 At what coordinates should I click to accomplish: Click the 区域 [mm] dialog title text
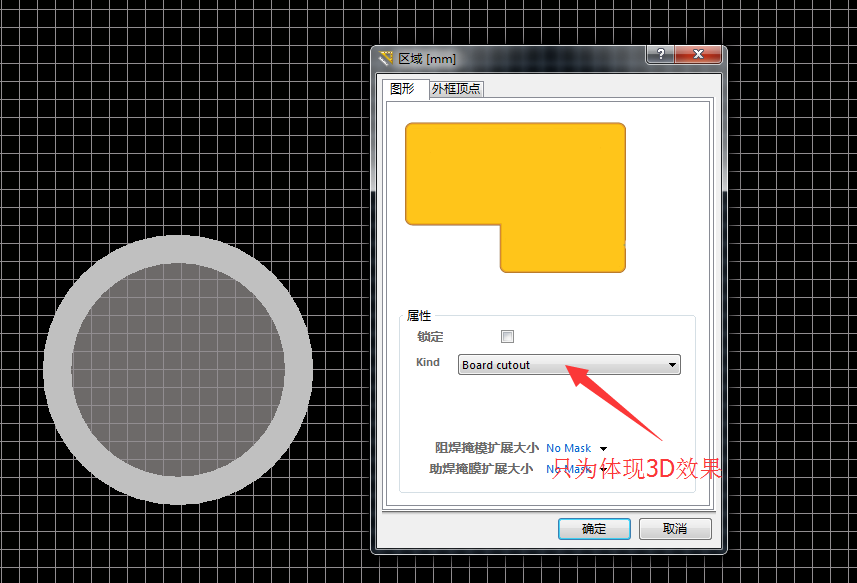click(428, 59)
